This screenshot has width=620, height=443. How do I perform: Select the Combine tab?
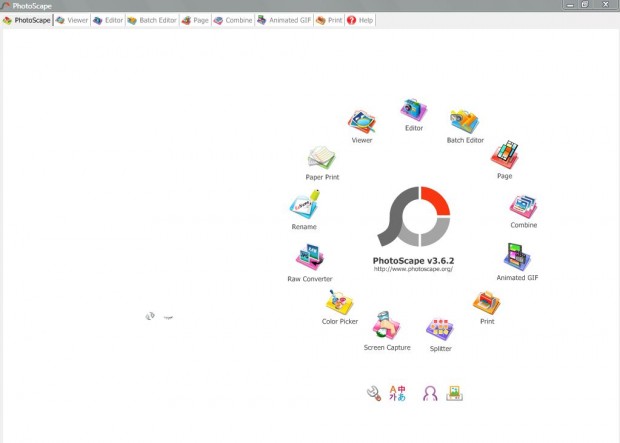click(x=233, y=20)
